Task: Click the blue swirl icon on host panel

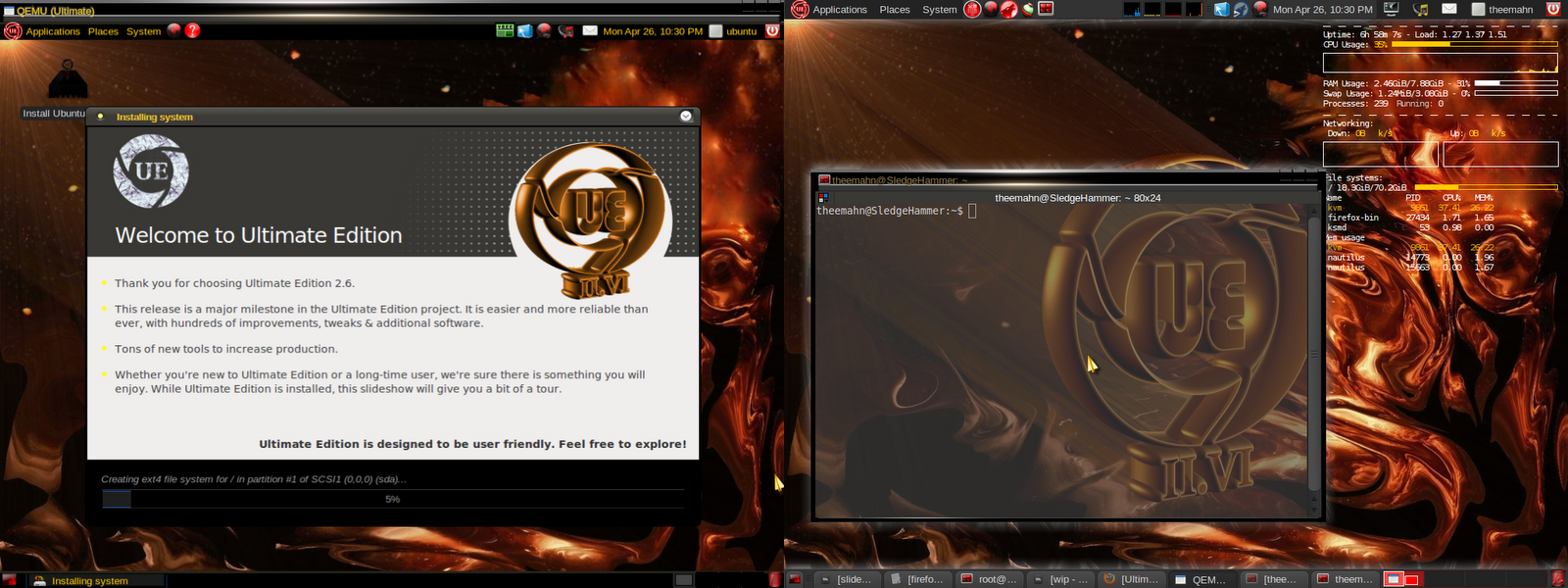Action: click(x=1241, y=10)
